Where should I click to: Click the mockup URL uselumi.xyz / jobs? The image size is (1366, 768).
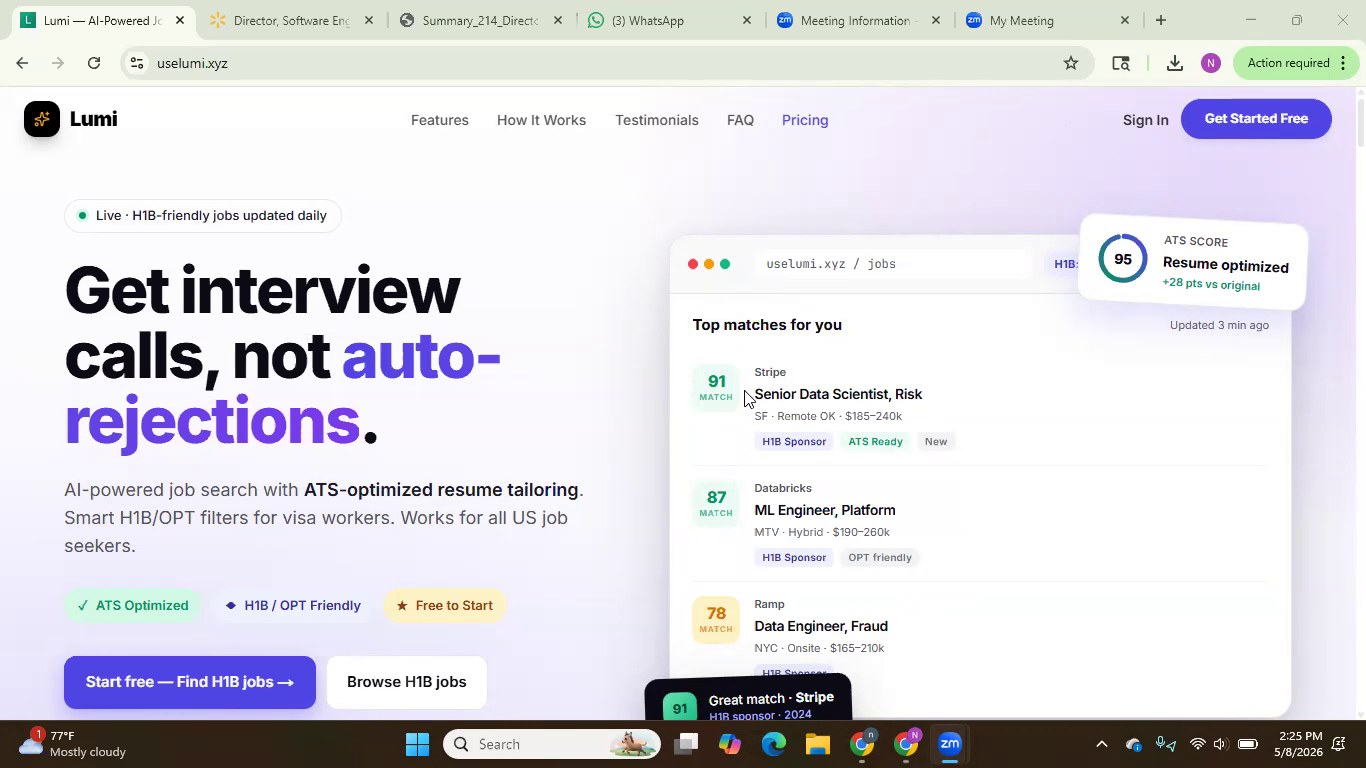831,264
